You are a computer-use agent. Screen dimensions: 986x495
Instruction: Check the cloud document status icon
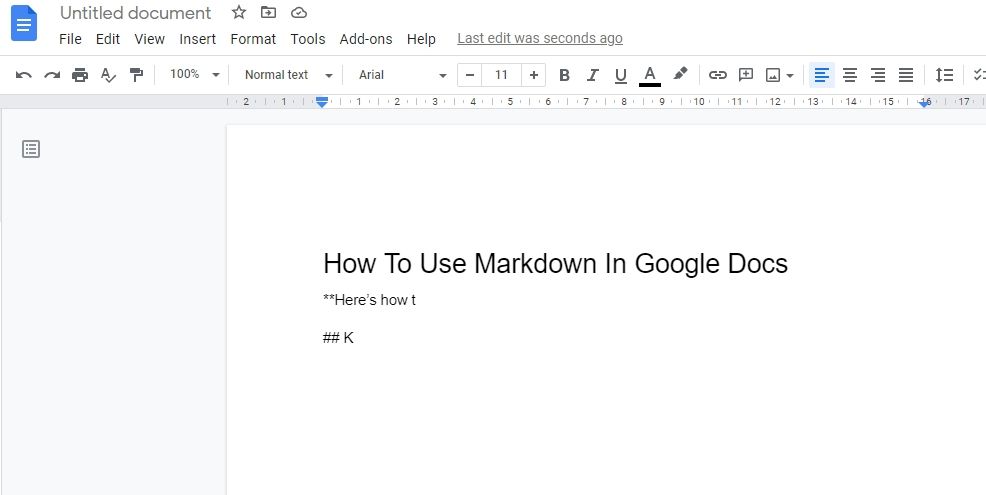pyautogui.click(x=299, y=12)
